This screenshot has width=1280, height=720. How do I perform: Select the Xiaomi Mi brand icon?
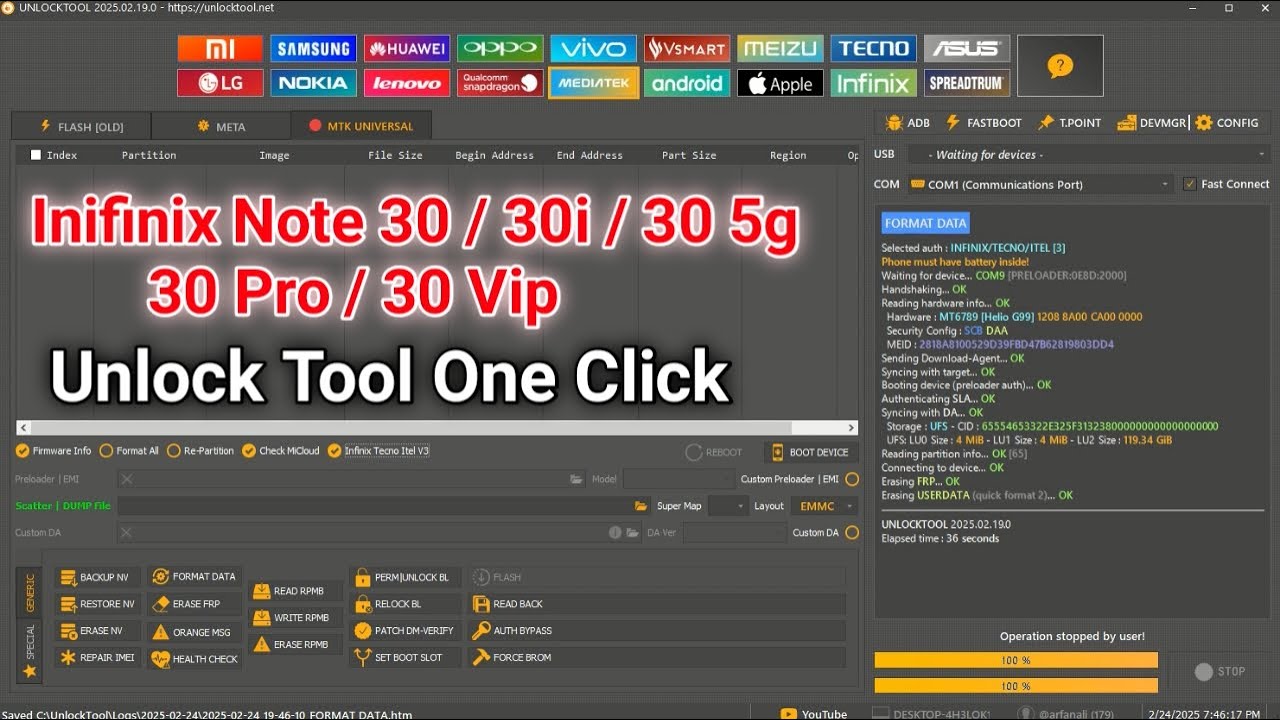(220, 48)
